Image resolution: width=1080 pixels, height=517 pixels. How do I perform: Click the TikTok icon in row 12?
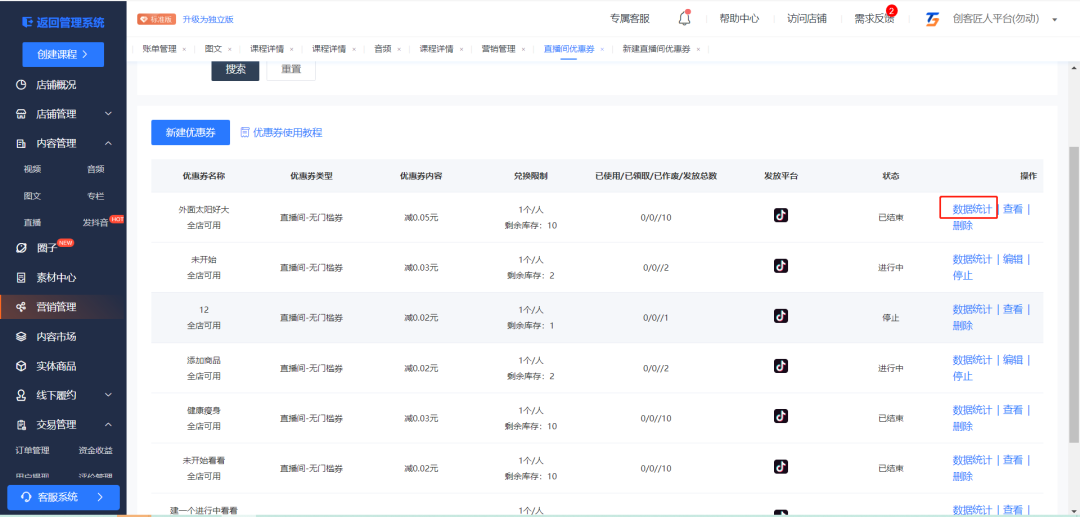click(x=780, y=316)
